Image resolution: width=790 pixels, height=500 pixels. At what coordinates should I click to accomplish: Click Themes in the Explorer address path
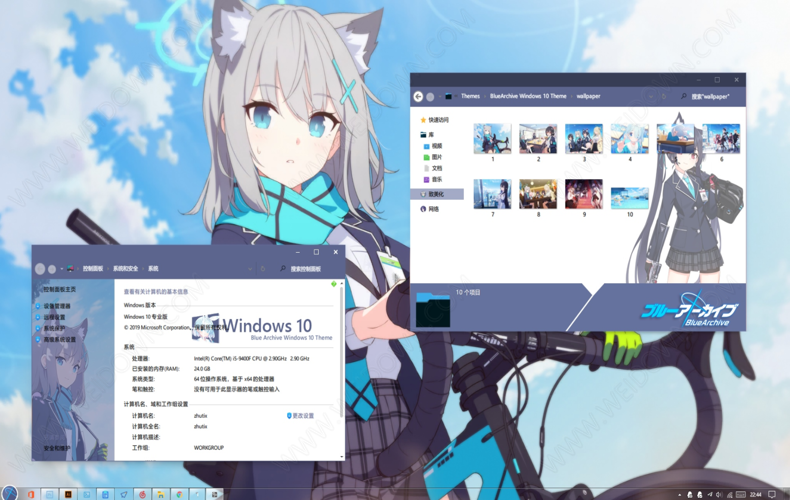pyautogui.click(x=470, y=96)
